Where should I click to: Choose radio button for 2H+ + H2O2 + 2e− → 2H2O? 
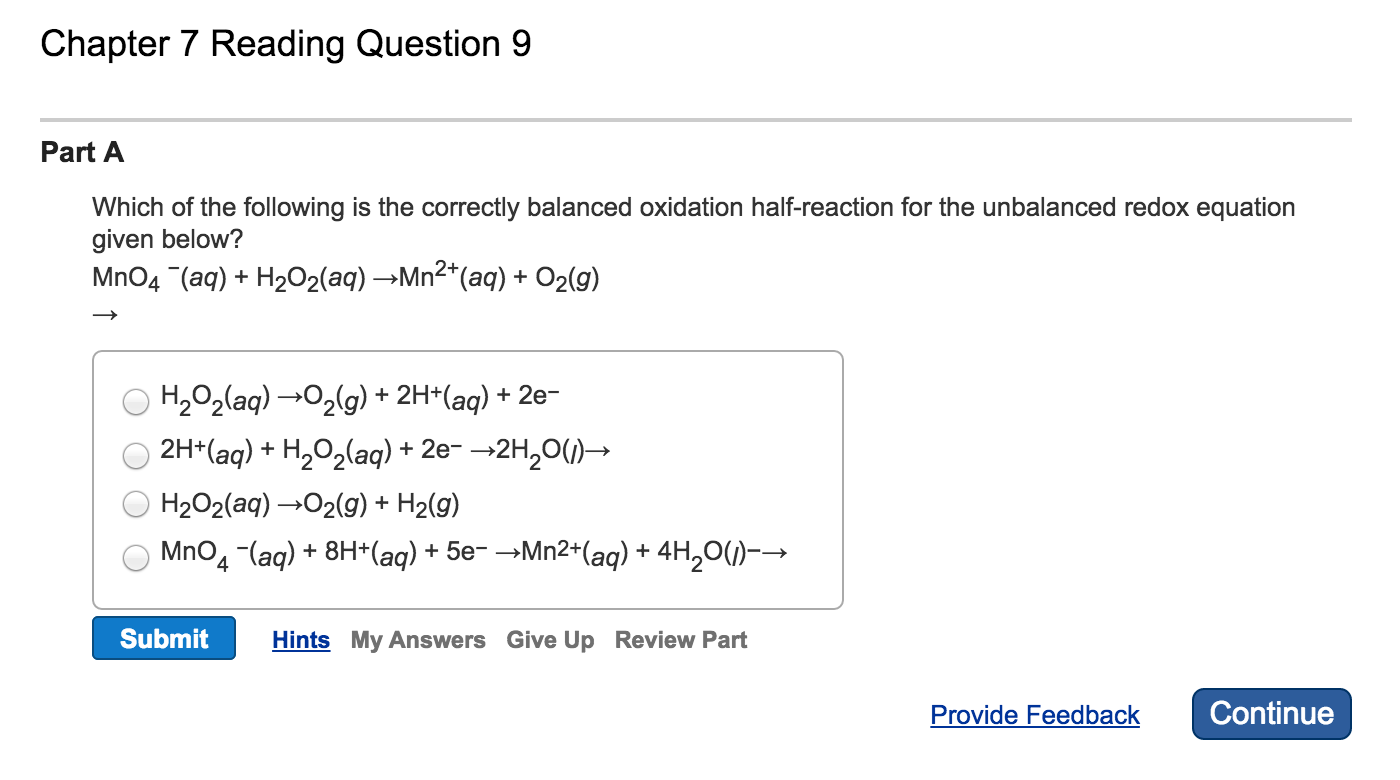[135, 455]
